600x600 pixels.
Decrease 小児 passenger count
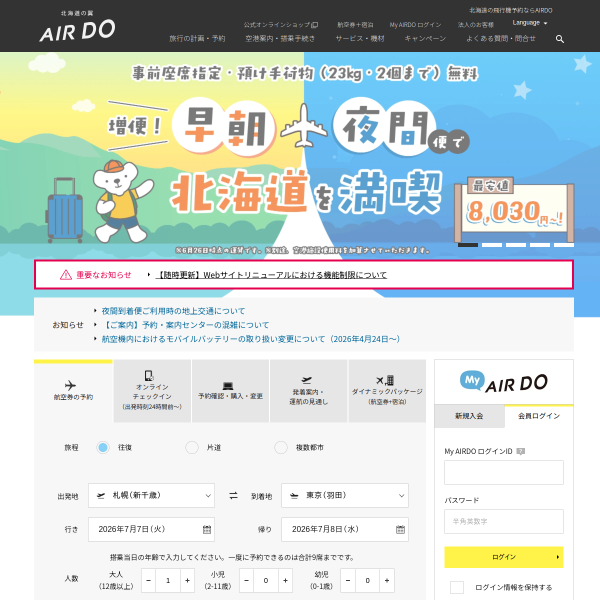coord(246,580)
